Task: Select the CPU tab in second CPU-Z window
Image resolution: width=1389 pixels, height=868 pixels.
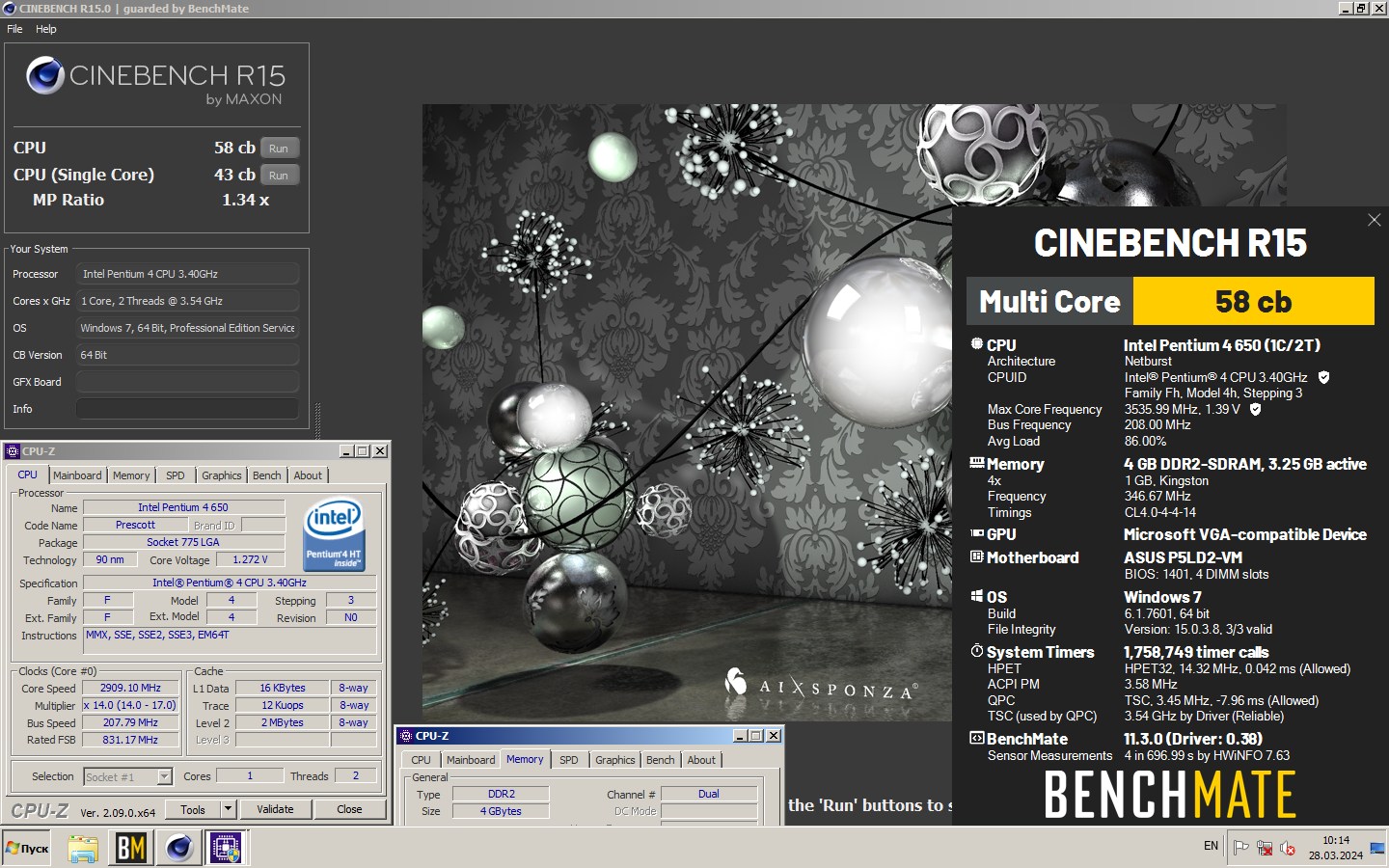Action: coord(421,760)
